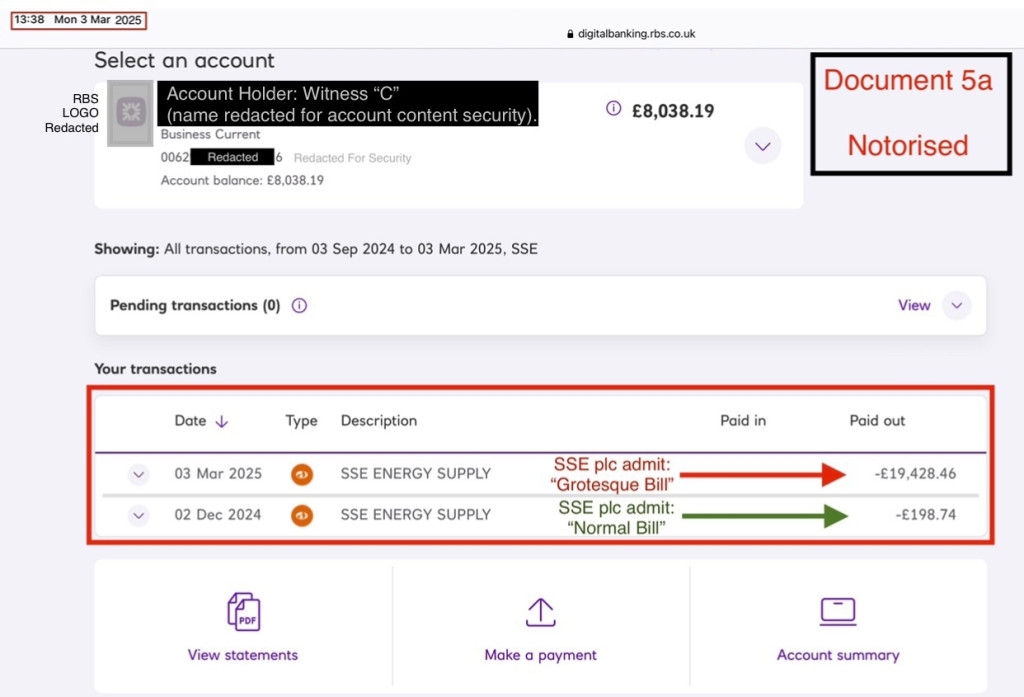Click the 03 Mar 2025 date cell

click(218, 474)
